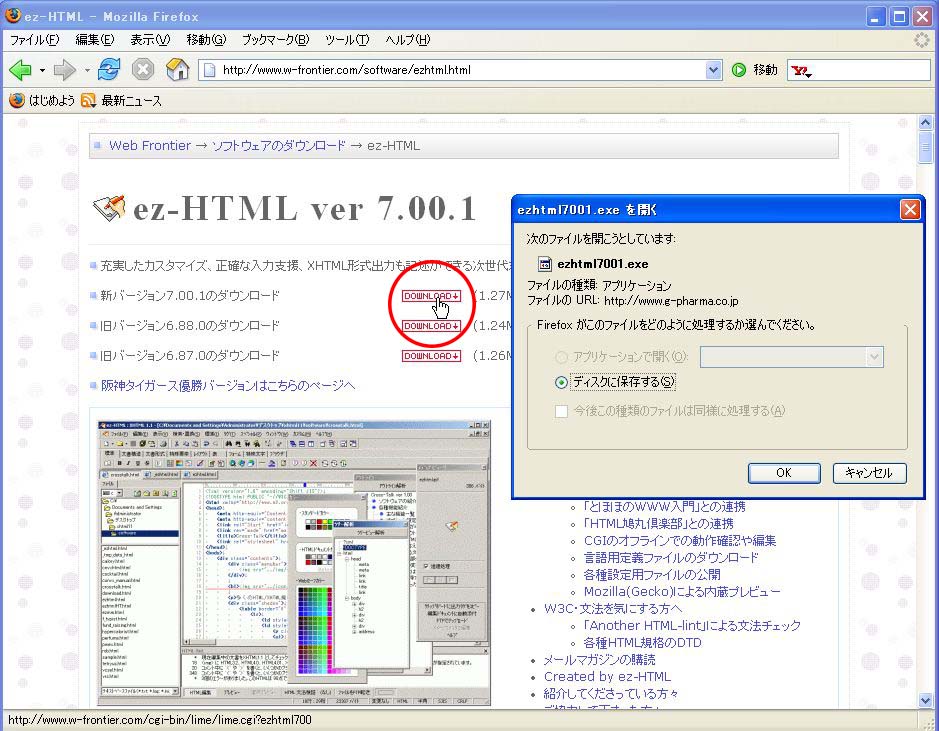Open the 編集(E) menu

95,40
